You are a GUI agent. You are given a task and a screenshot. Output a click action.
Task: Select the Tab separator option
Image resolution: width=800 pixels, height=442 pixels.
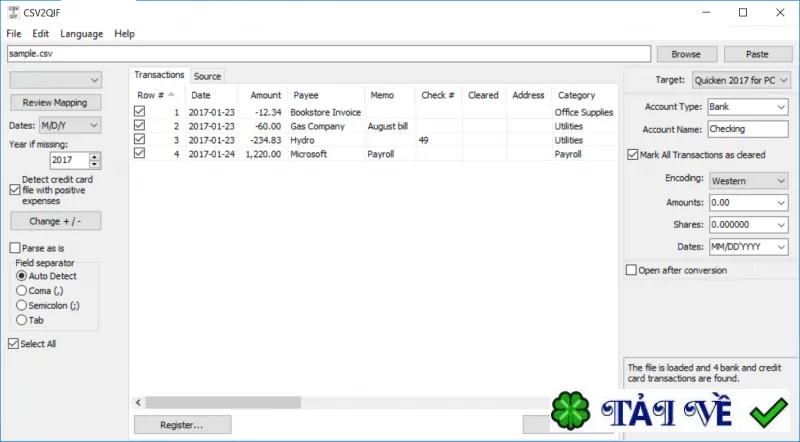[21, 320]
